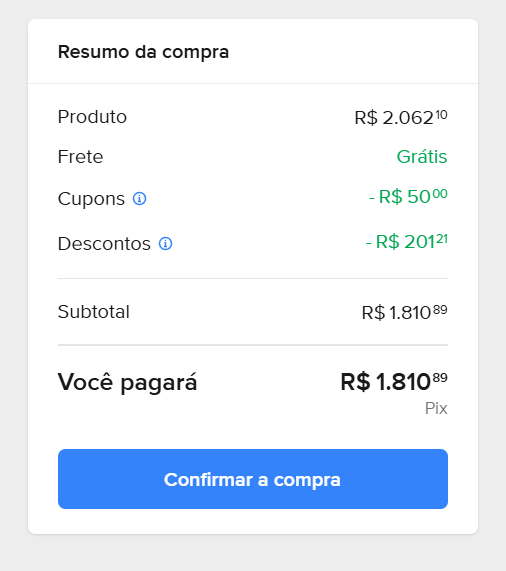Select the Resumo da compra heading
This screenshot has width=506, height=571.
click(143, 52)
